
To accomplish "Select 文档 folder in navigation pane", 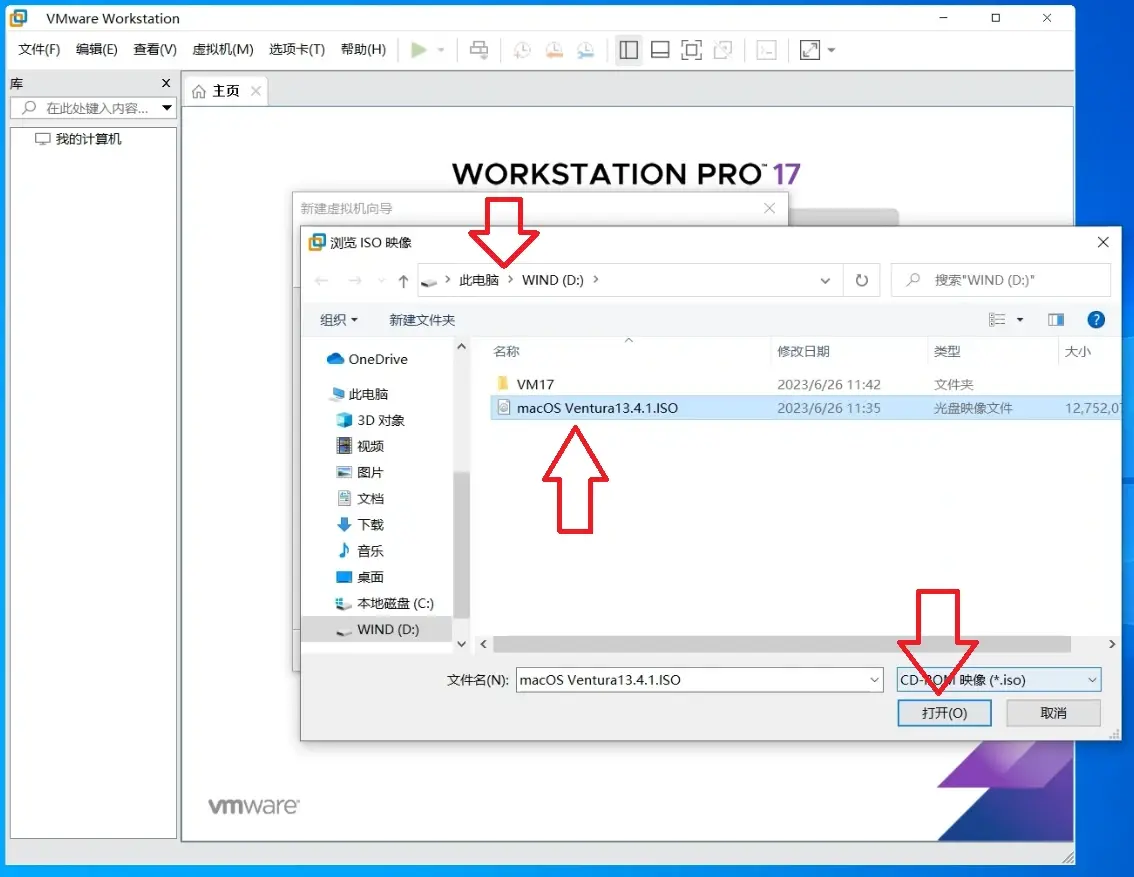I will tap(360, 498).
